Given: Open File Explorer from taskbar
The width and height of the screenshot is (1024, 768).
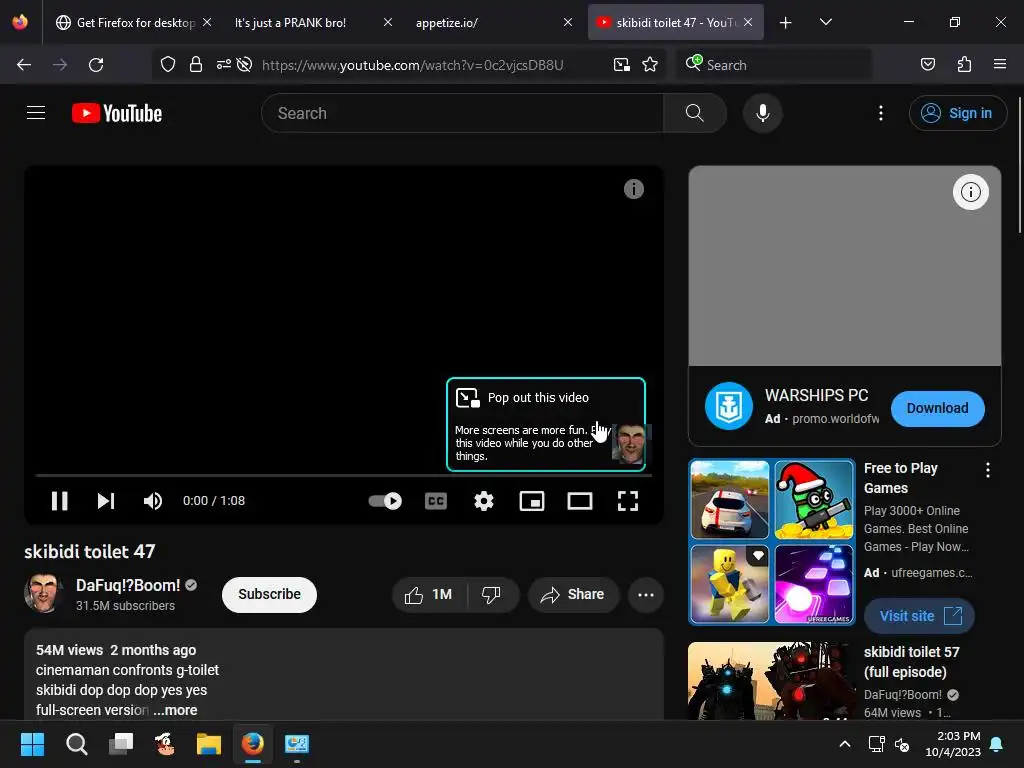Looking at the screenshot, I should tap(209, 744).
